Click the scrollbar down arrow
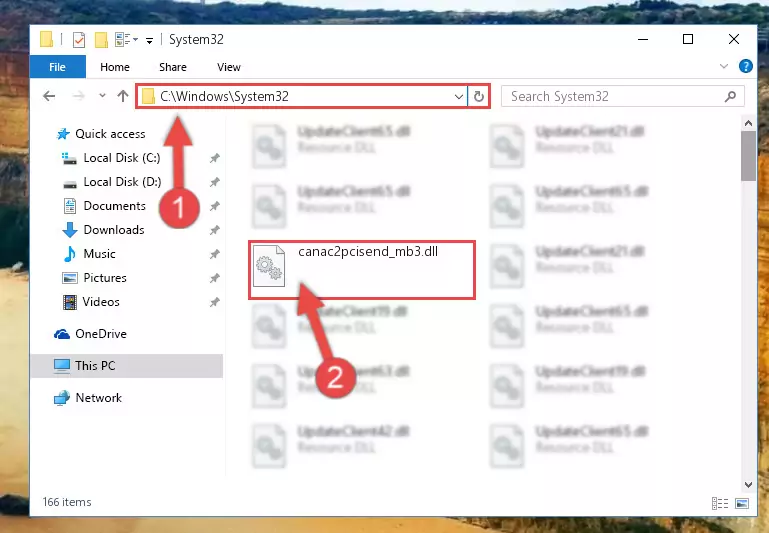Viewport: 769px width, 533px height. click(748, 484)
